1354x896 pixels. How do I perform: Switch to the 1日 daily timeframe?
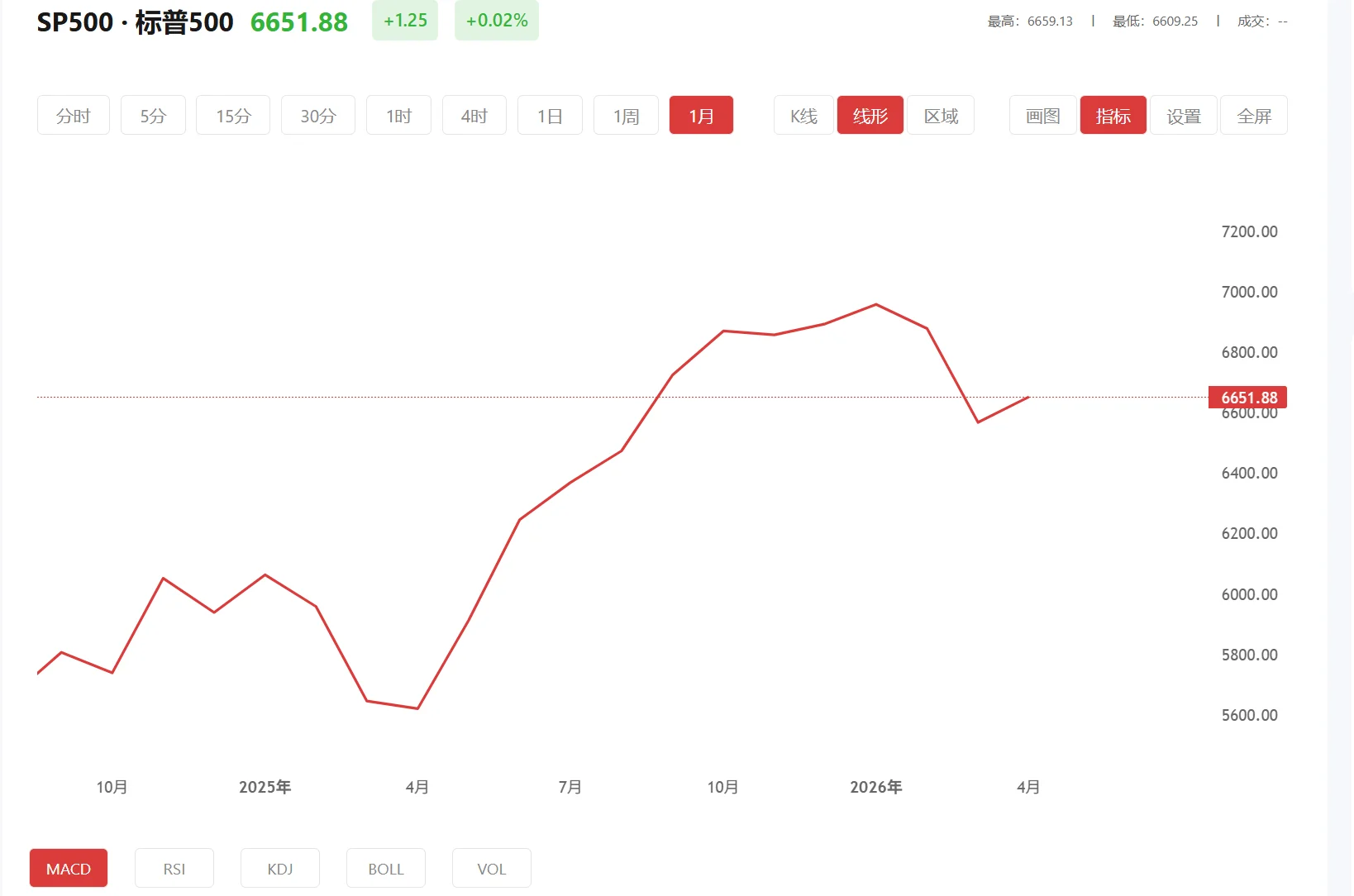[x=550, y=115]
